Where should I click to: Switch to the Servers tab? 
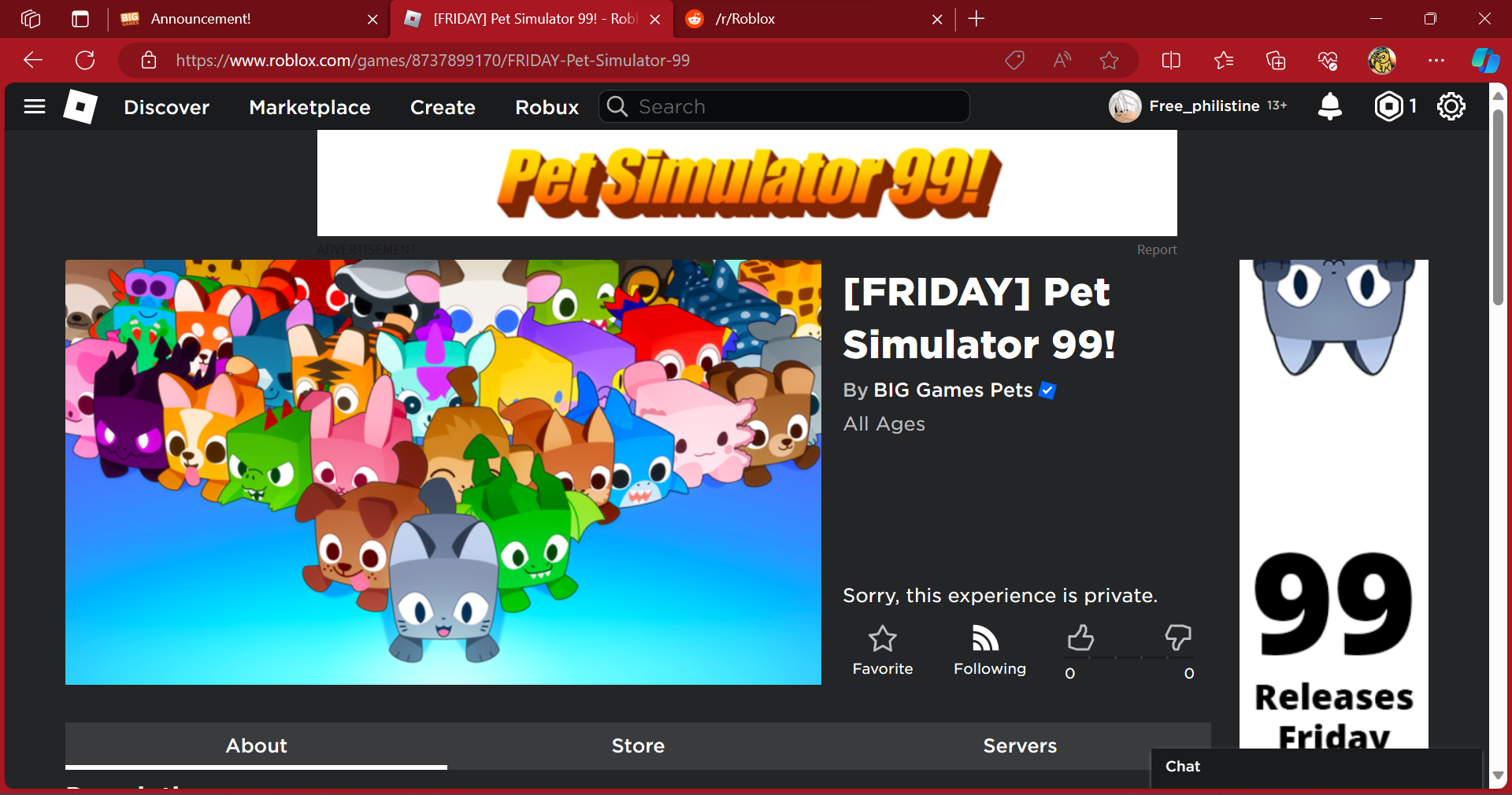pyautogui.click(x=1020, y=745)
